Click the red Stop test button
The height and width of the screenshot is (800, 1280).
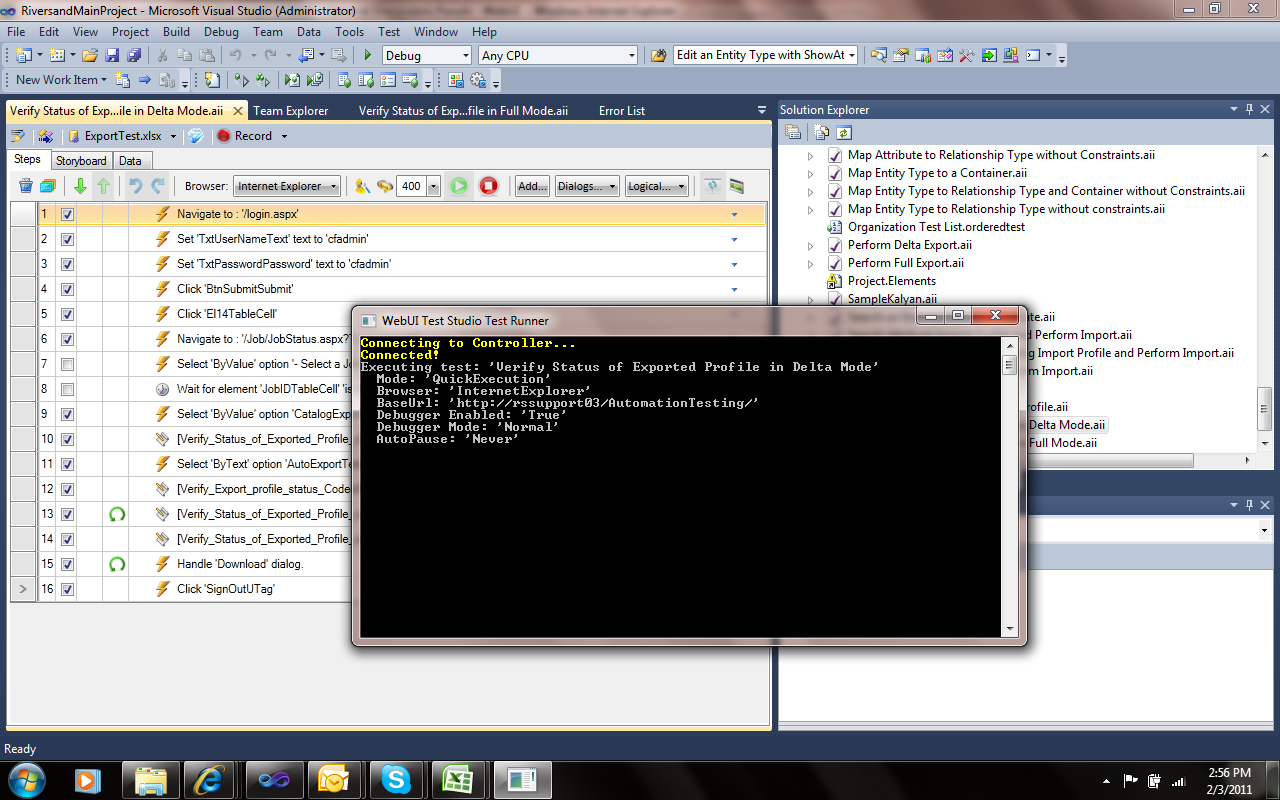pos(488,186)
